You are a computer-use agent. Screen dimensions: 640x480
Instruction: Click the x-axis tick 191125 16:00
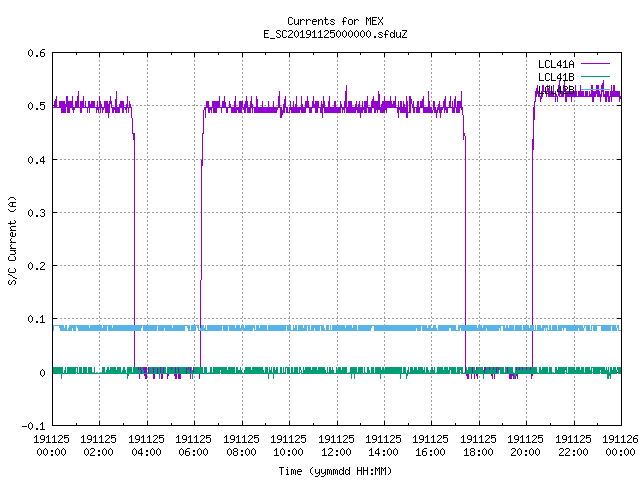tap(431, 445)
